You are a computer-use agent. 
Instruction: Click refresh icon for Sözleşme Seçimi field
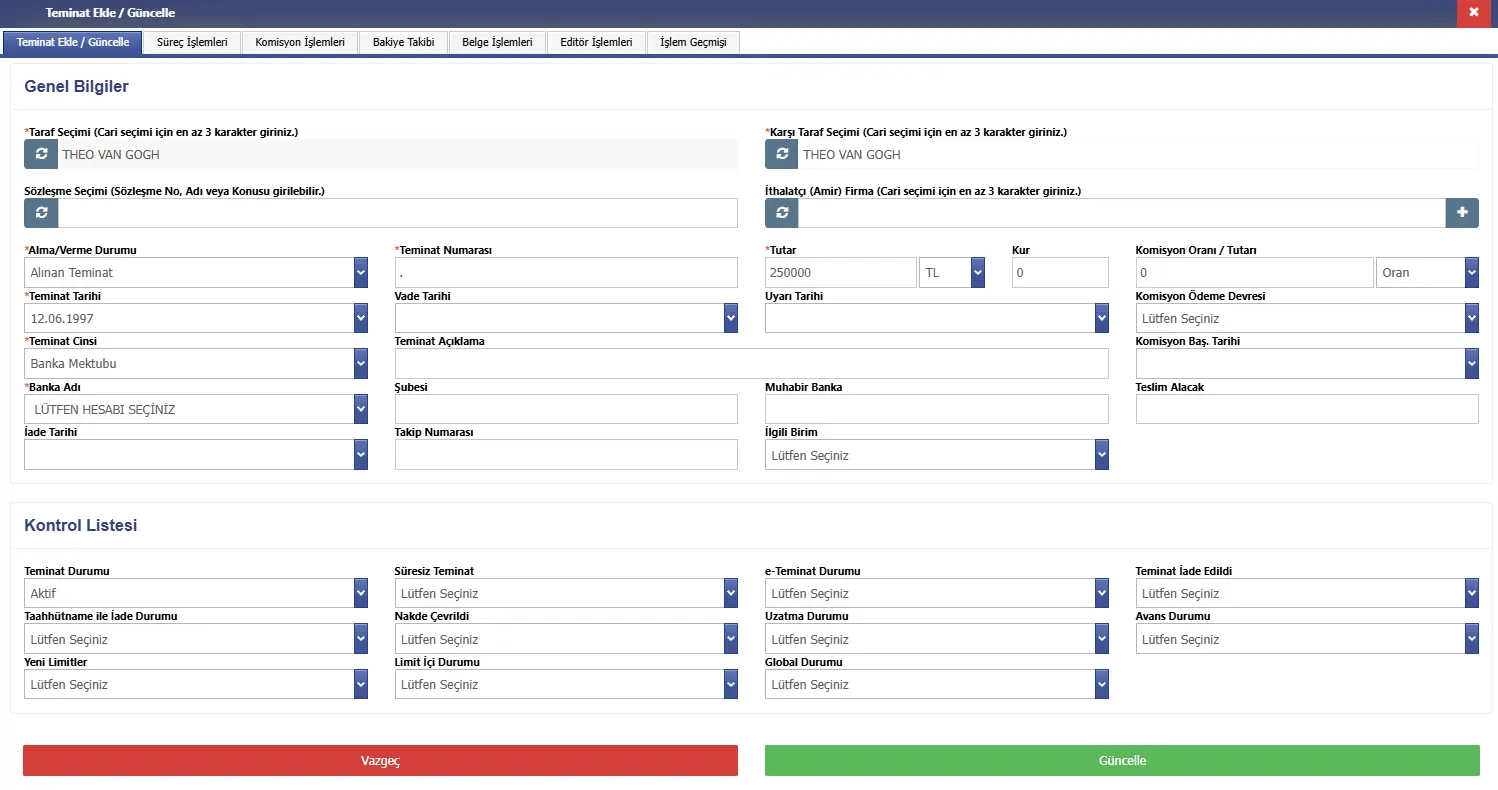[41, 213]
